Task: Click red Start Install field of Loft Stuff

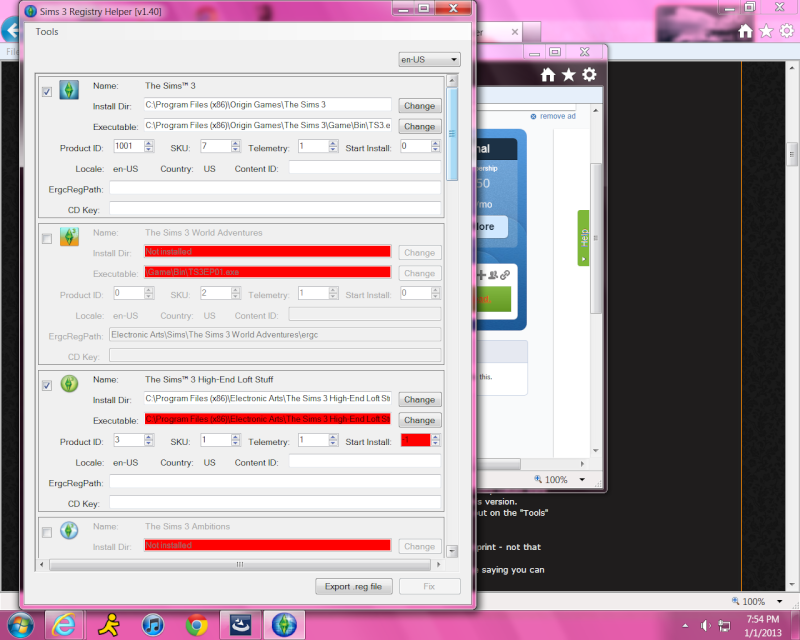Action: pyautogui.click(x=415, y=440)
